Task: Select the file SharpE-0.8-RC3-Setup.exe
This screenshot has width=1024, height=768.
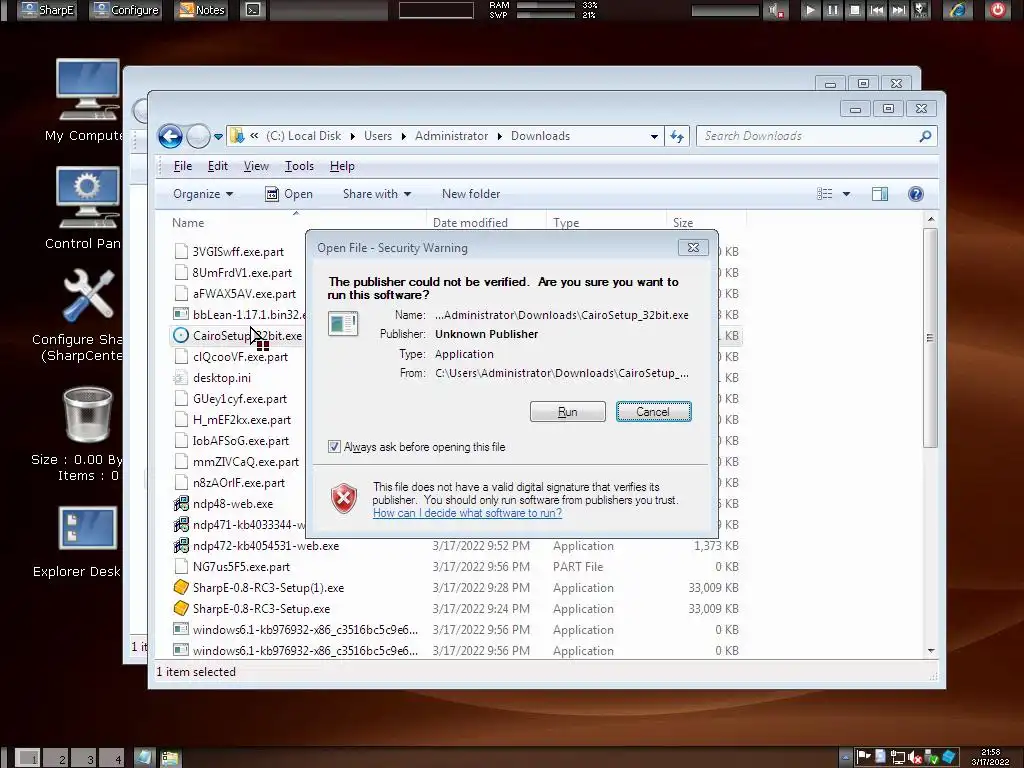Action: (261, 609)
